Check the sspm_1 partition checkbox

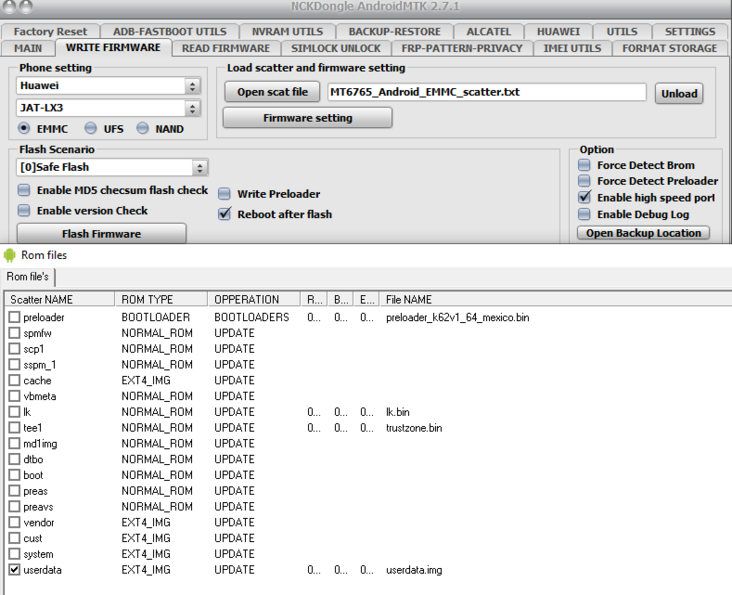click(14, 364)
